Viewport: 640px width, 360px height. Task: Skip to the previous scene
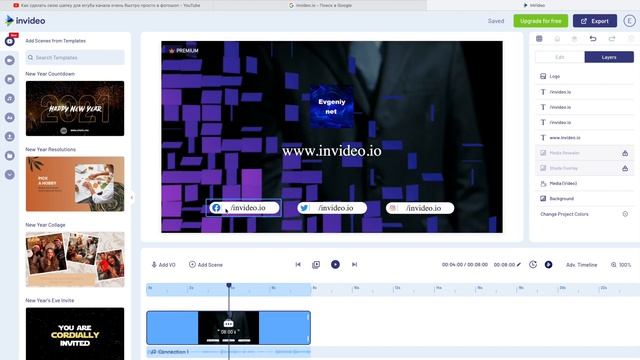click(x=298, y=264)
